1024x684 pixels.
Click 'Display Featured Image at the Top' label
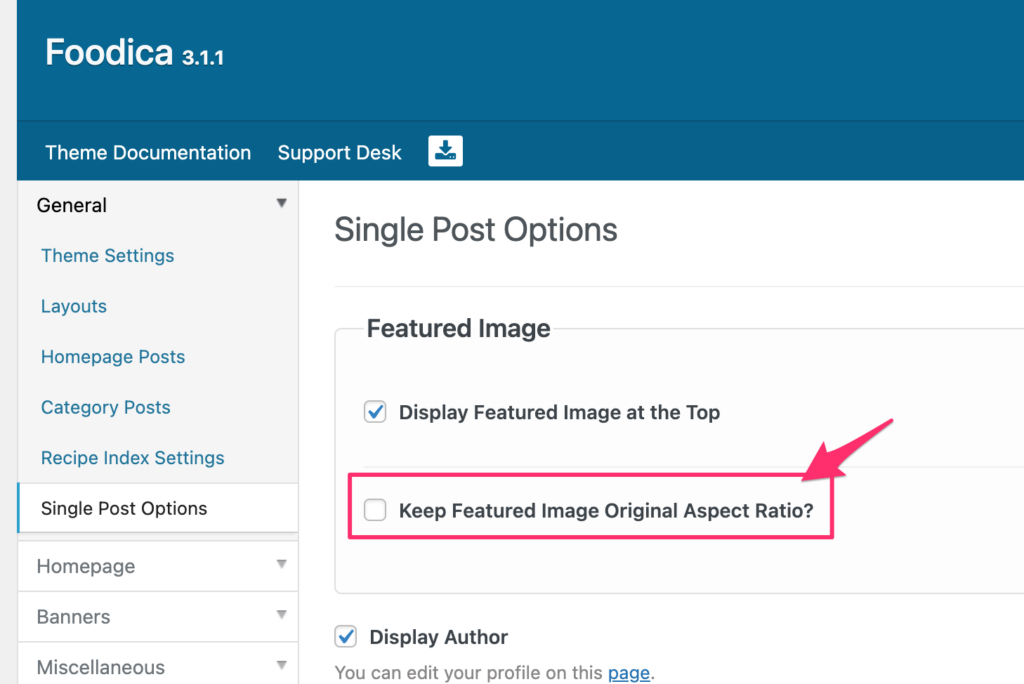pyautogui.click(x=560, y=413)
